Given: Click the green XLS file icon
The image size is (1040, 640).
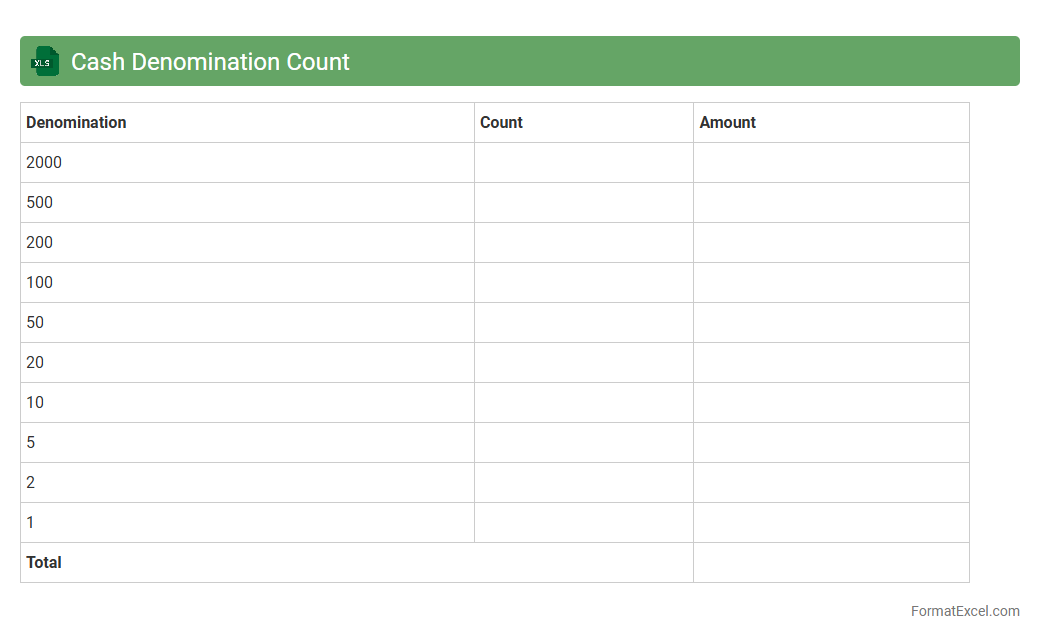Looking at the screenshot, I should point(45,61).
